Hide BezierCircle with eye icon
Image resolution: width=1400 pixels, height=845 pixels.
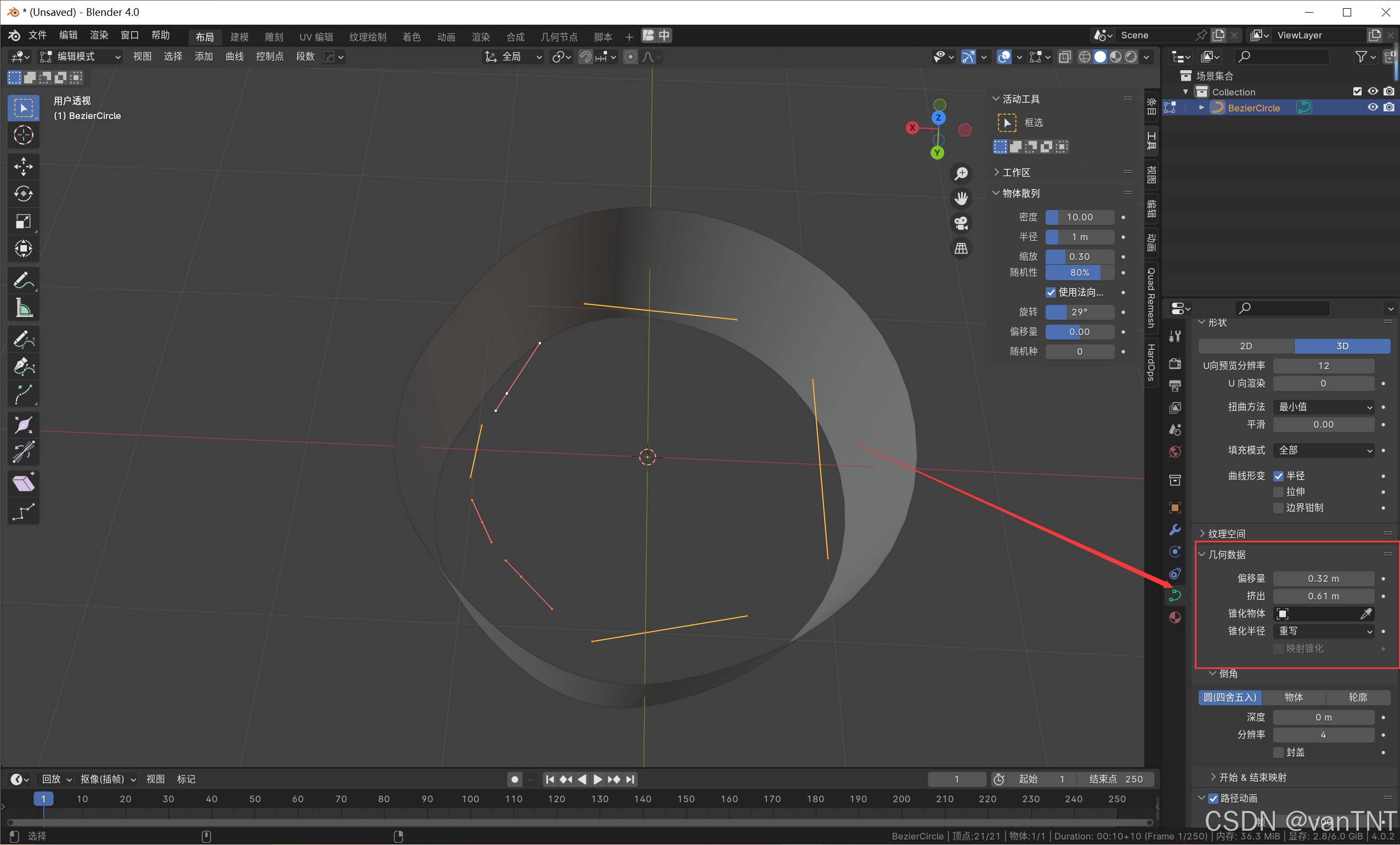[1372, 107]
